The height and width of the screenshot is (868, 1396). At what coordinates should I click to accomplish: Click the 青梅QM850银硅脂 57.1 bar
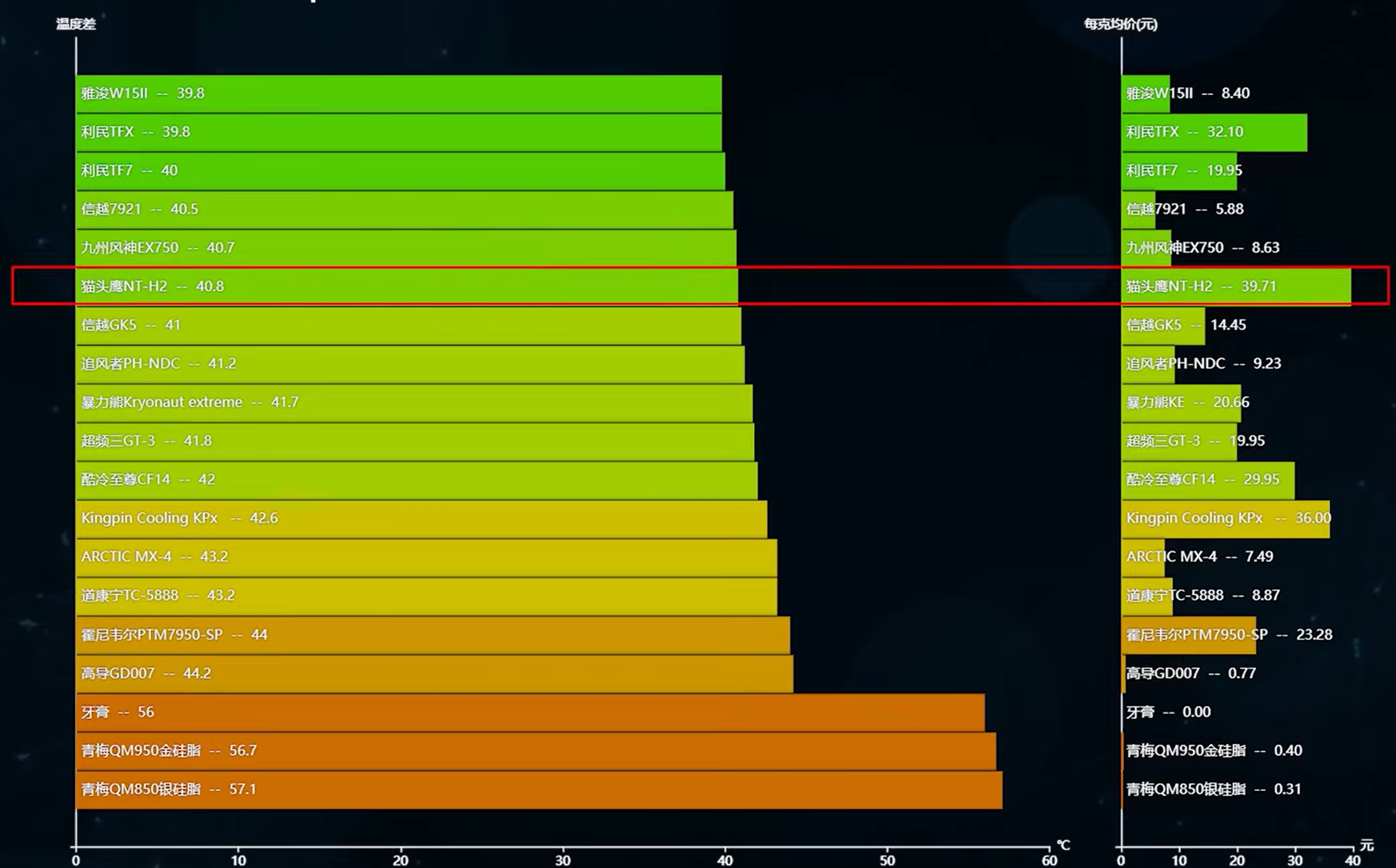point(539,789)
